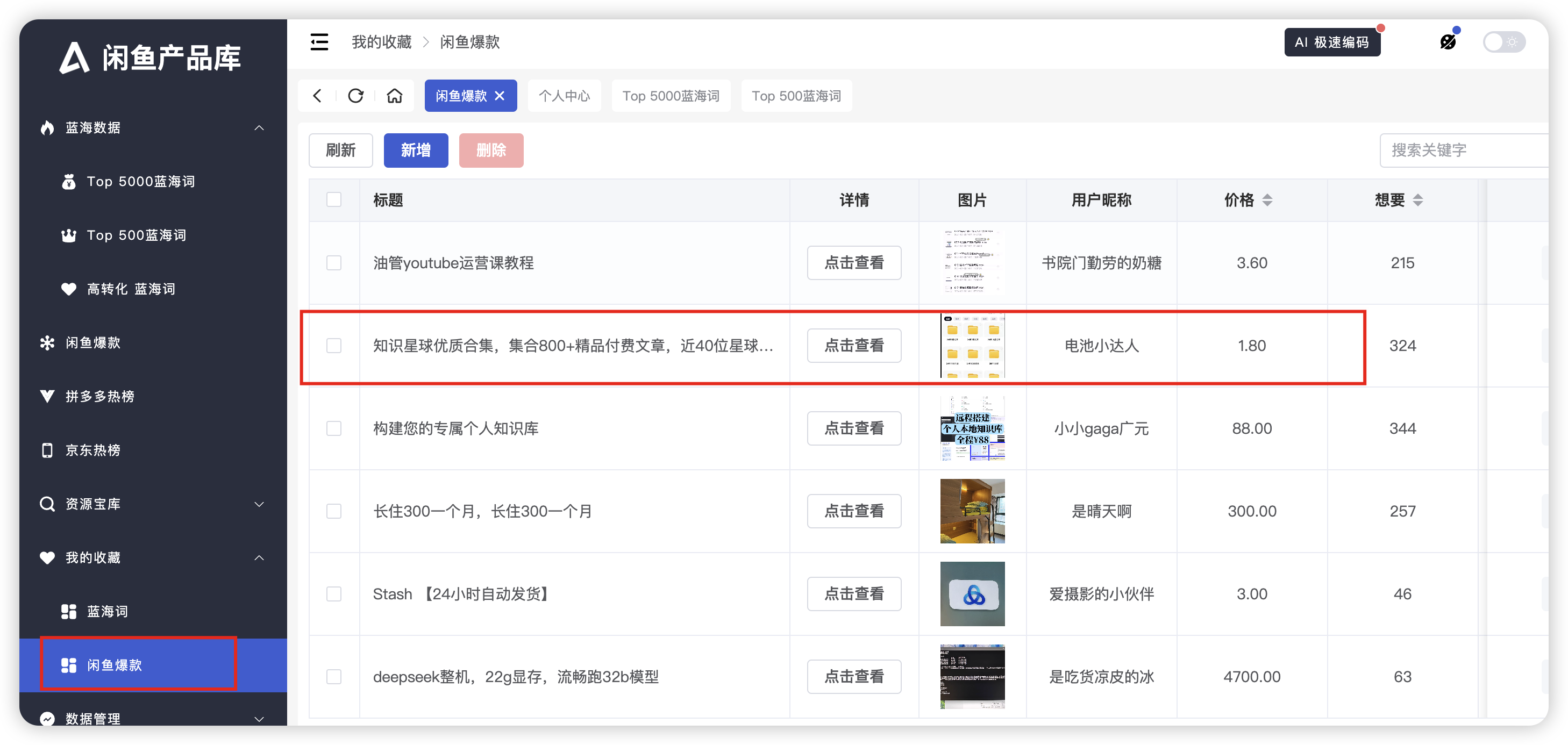Switch to the Top 500蓝海词 tab

pos(796,96)
